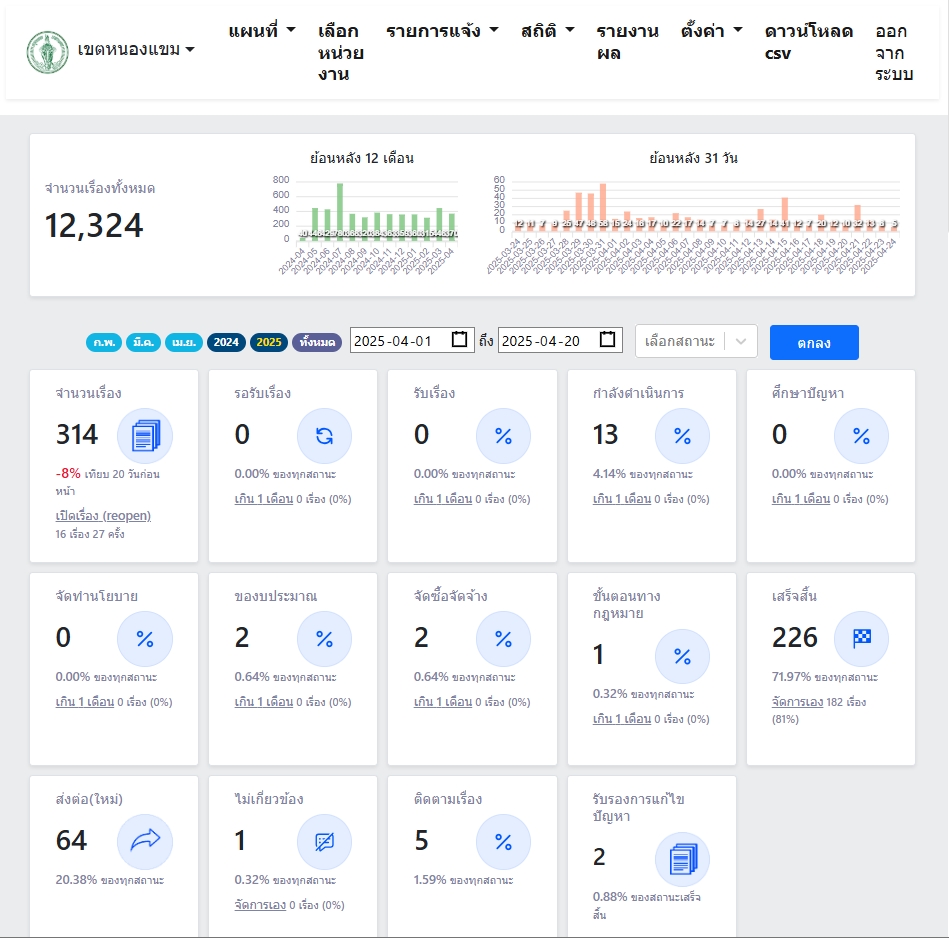Click the start date field 2025-04-01
949x938 pixels.
click(x=412, y=341)
